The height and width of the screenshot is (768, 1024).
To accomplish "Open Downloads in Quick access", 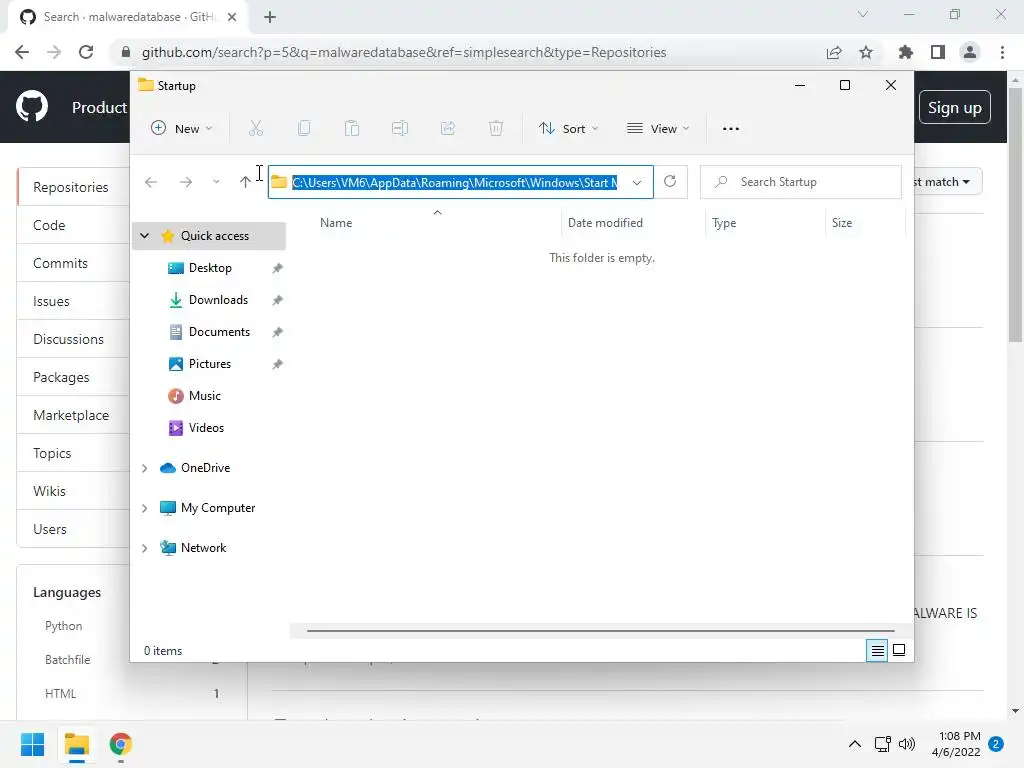I will coord(218,300).
